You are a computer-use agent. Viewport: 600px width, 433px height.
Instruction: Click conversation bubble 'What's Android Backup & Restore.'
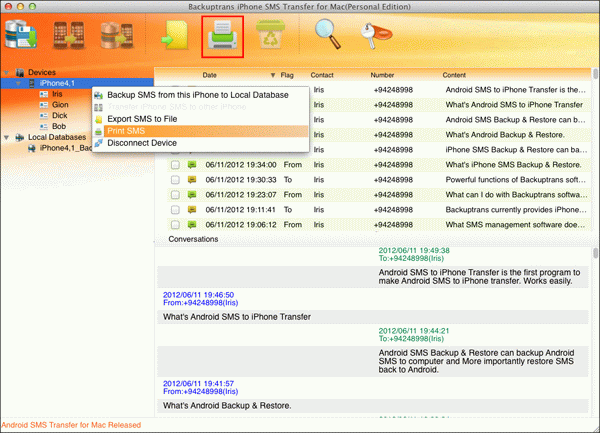227,406
